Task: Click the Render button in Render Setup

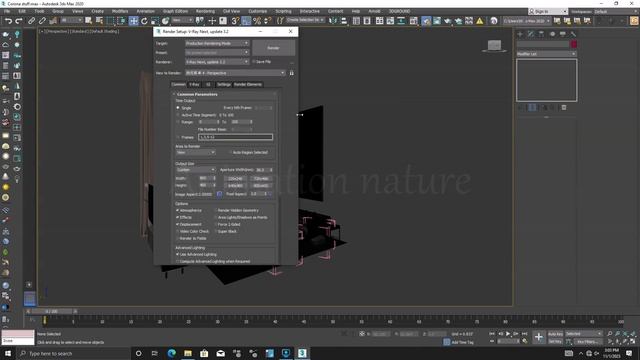Action: pyautogui.click(x=273, y=48)
